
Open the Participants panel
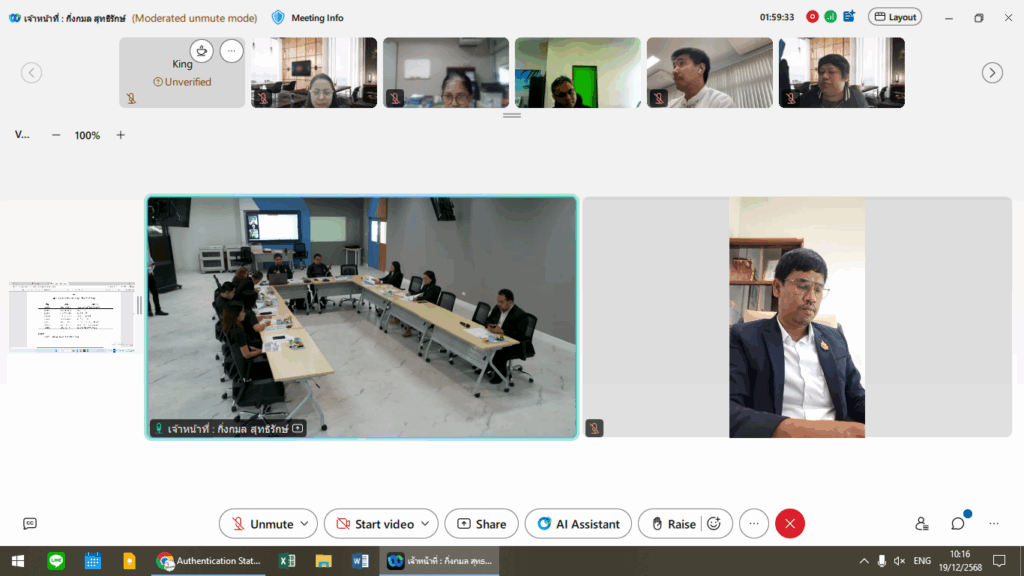921,524
